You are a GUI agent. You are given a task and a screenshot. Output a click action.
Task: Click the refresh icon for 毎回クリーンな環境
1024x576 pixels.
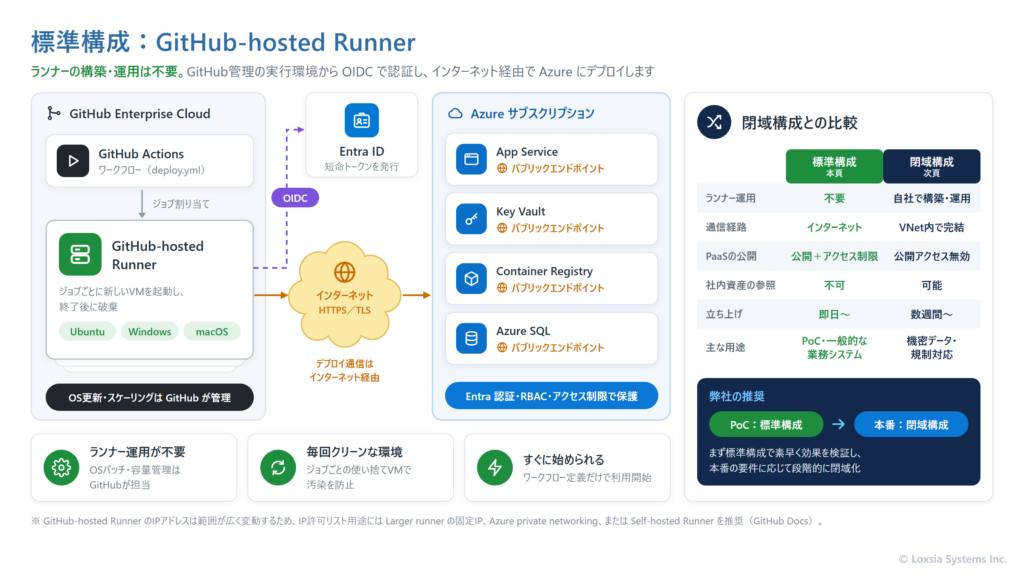coord(278,468)
